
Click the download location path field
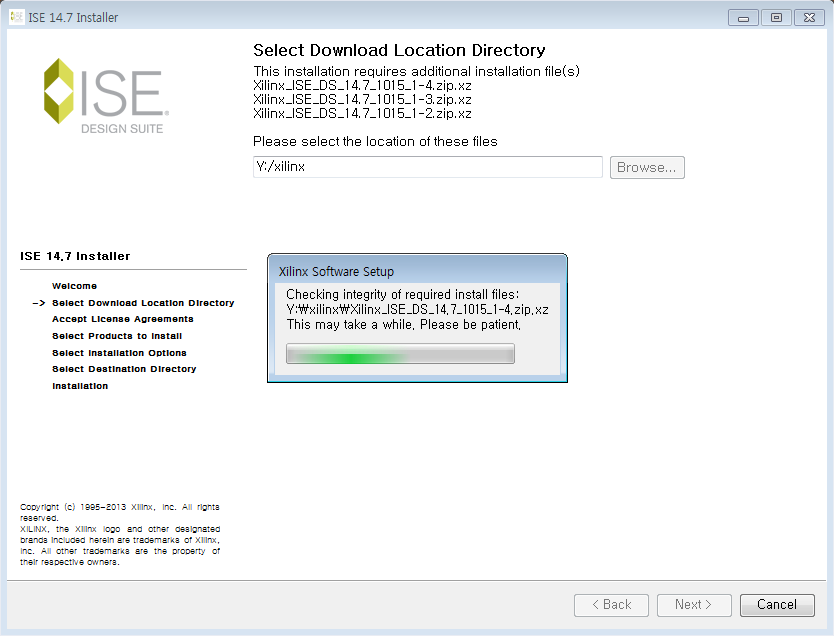(x=428, y=167)
